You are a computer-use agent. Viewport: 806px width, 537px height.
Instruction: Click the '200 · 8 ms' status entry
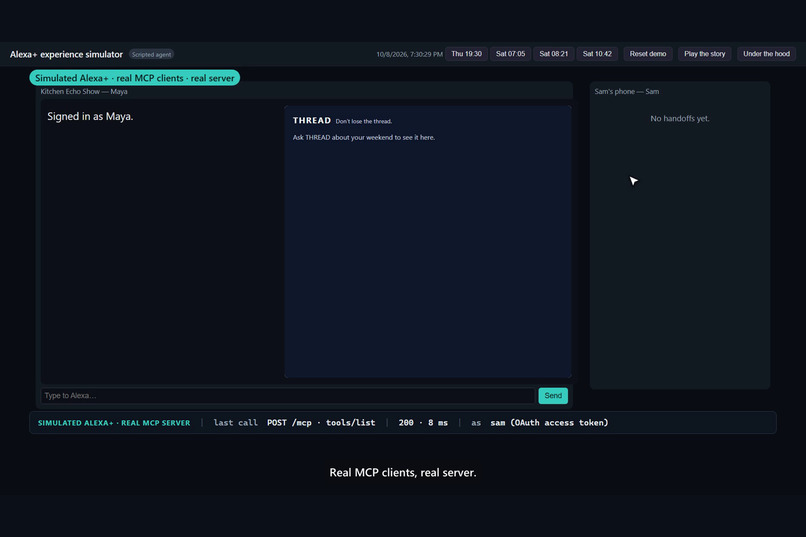tap(423, 423)
